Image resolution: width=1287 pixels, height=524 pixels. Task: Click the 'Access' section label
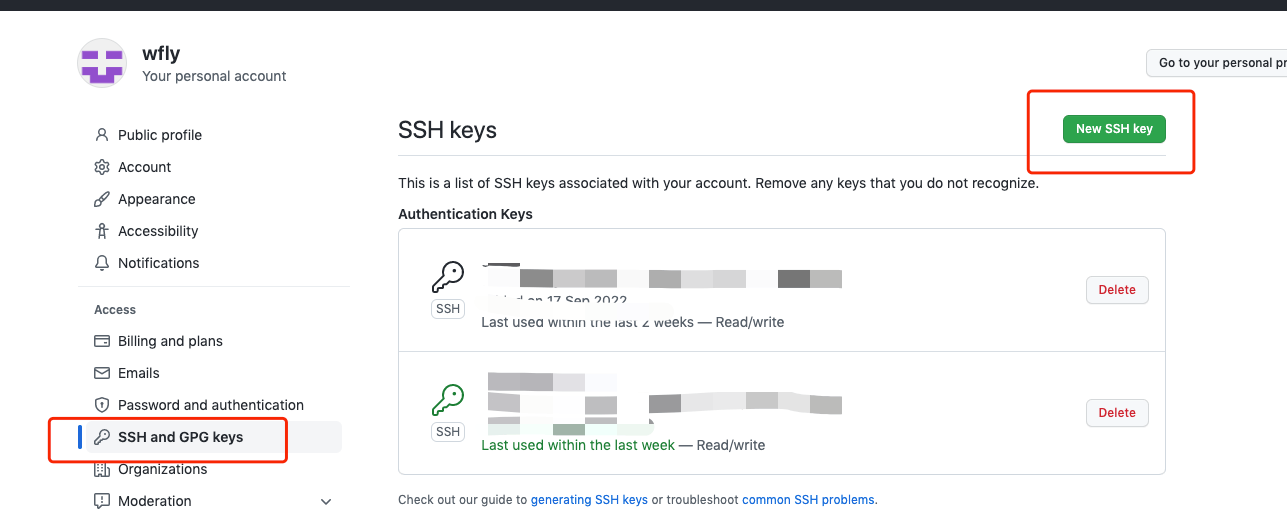(x=115, y=310)
